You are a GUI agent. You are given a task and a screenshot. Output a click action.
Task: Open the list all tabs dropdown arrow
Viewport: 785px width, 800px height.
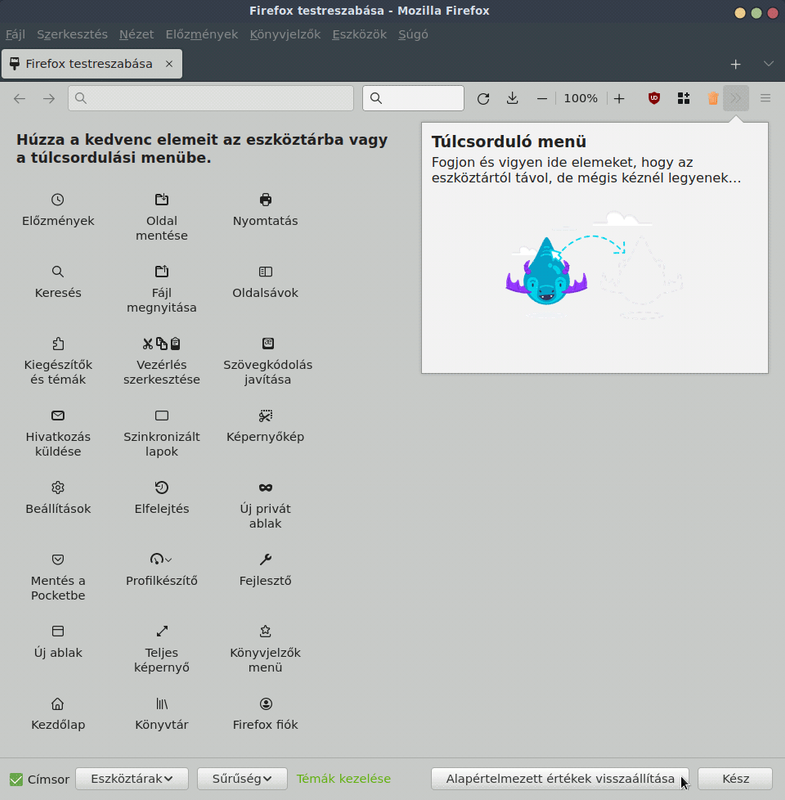[768, 64]
